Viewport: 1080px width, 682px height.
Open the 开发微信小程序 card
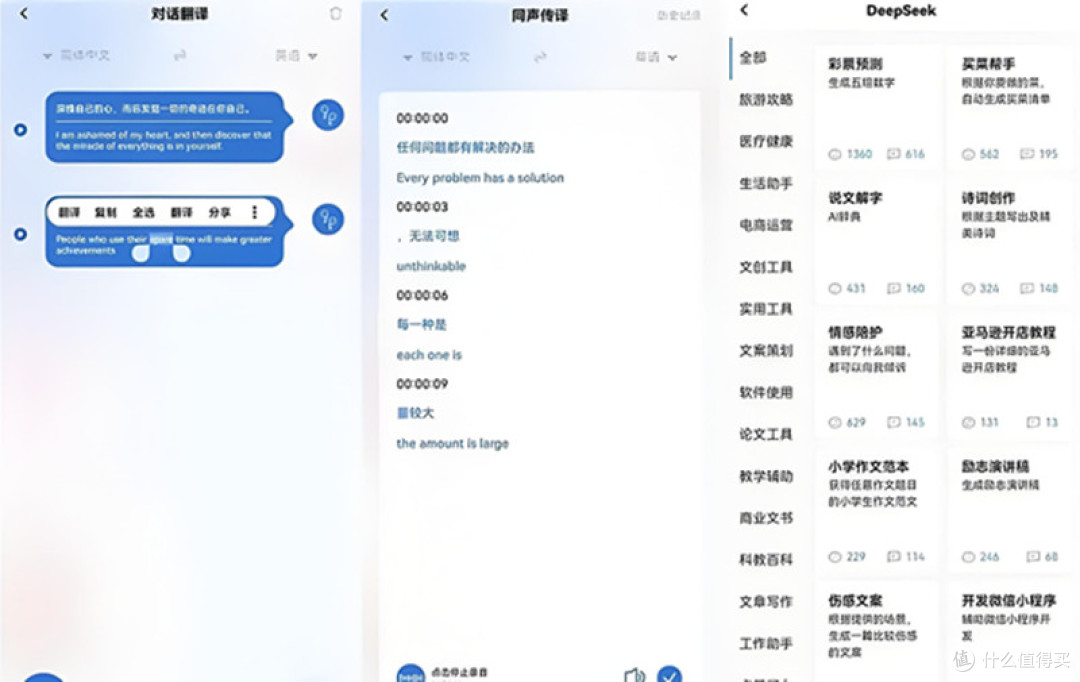point(1010,632)
